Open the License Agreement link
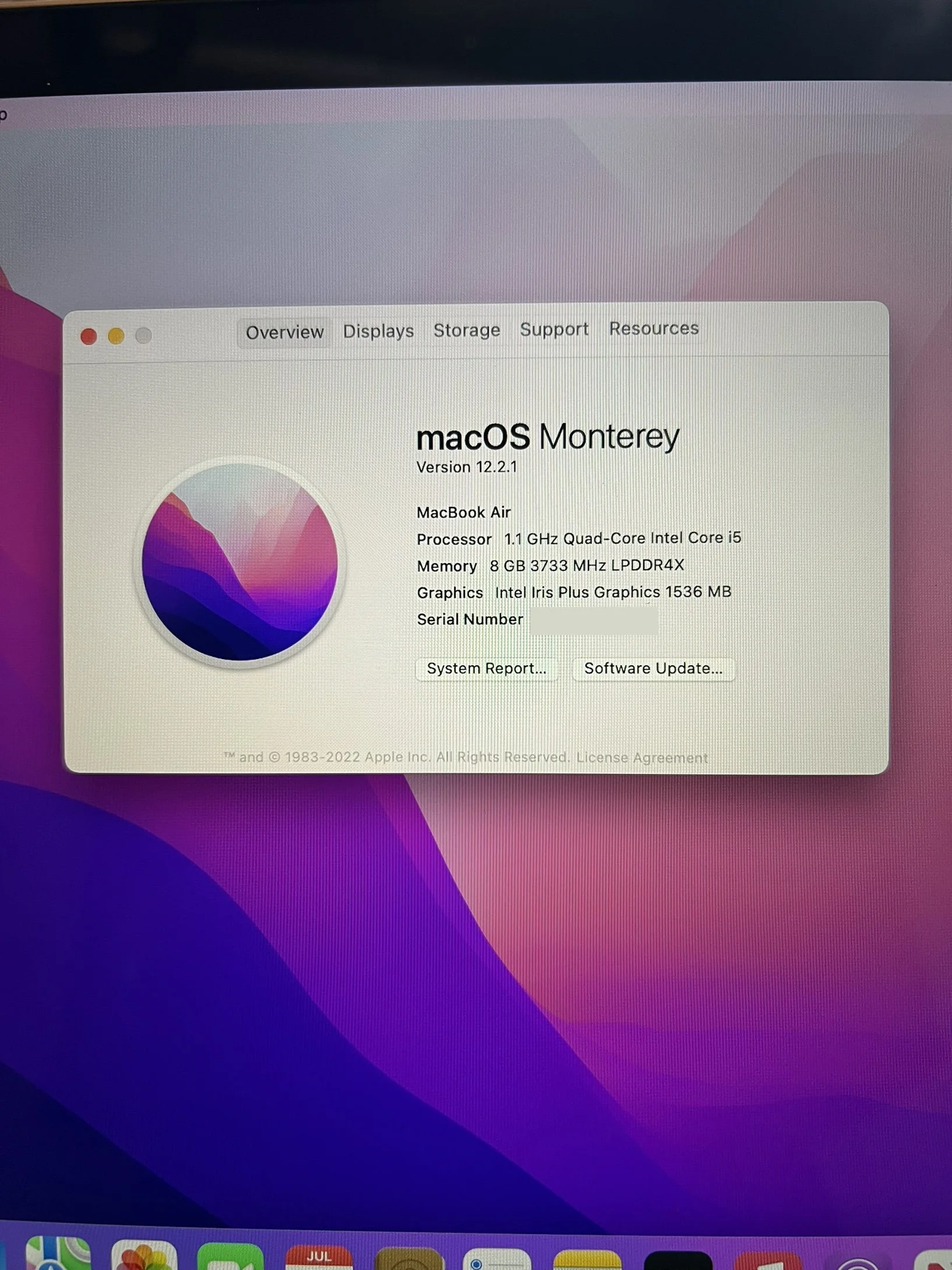952x1270 pixels. click(x=642, y=757)
